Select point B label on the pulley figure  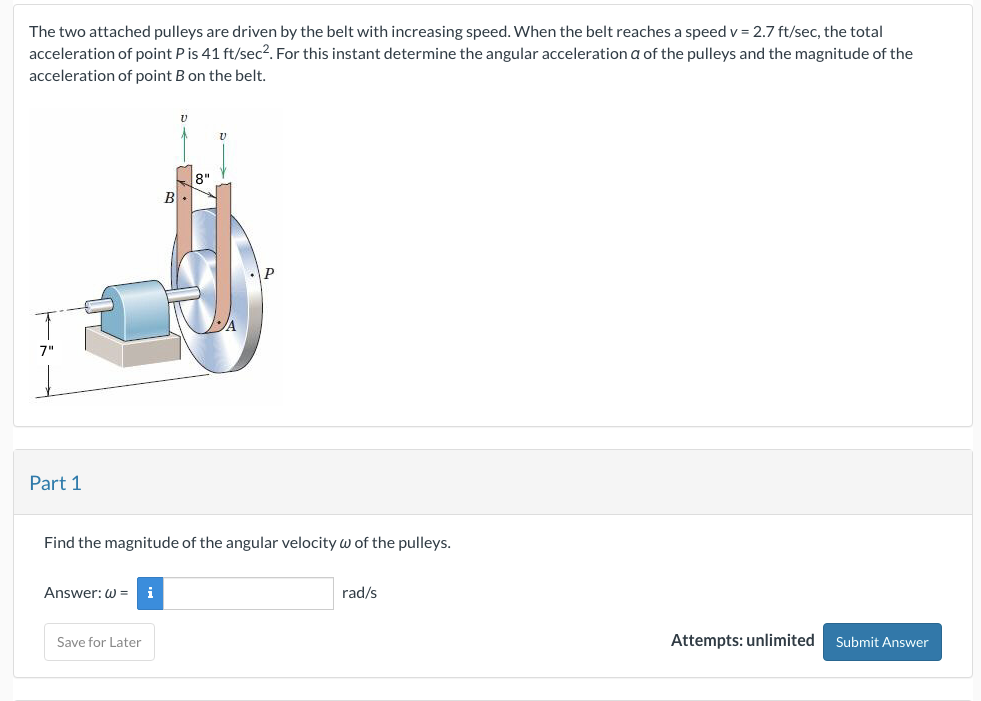(x=170, y=198)
